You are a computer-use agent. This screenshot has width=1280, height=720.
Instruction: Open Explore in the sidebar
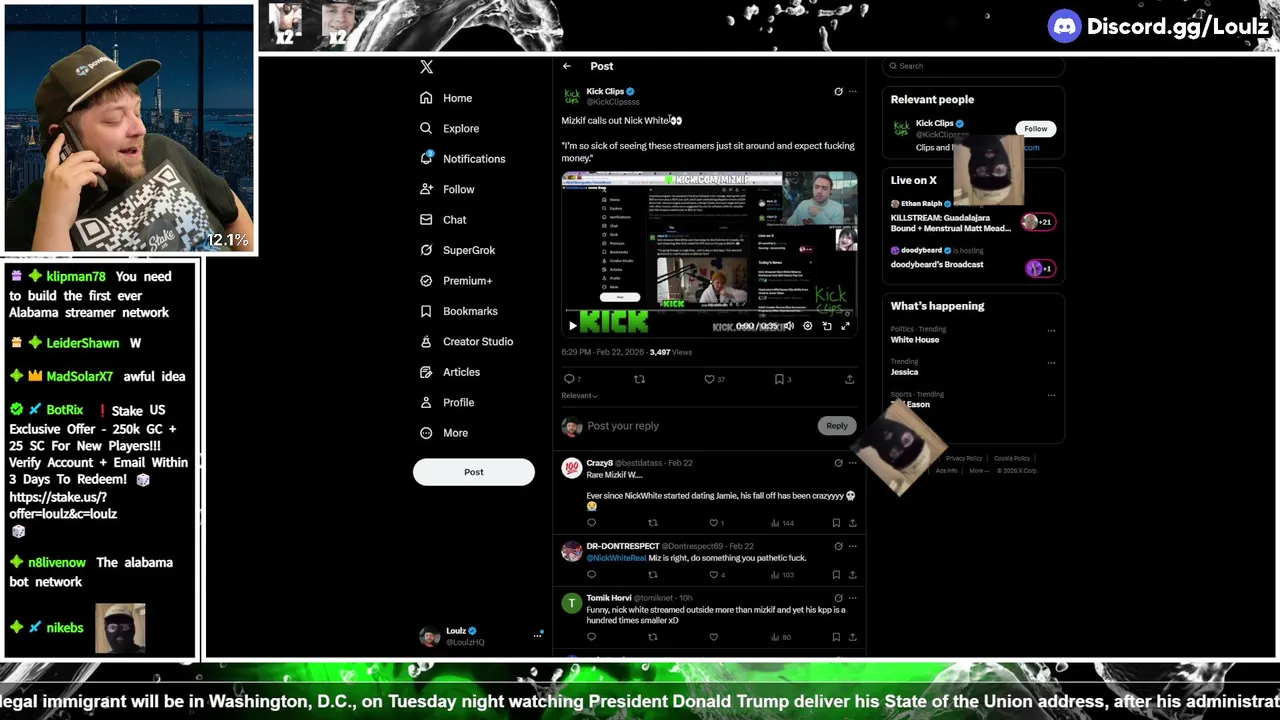pyautogui.click(x=449, y=128)
